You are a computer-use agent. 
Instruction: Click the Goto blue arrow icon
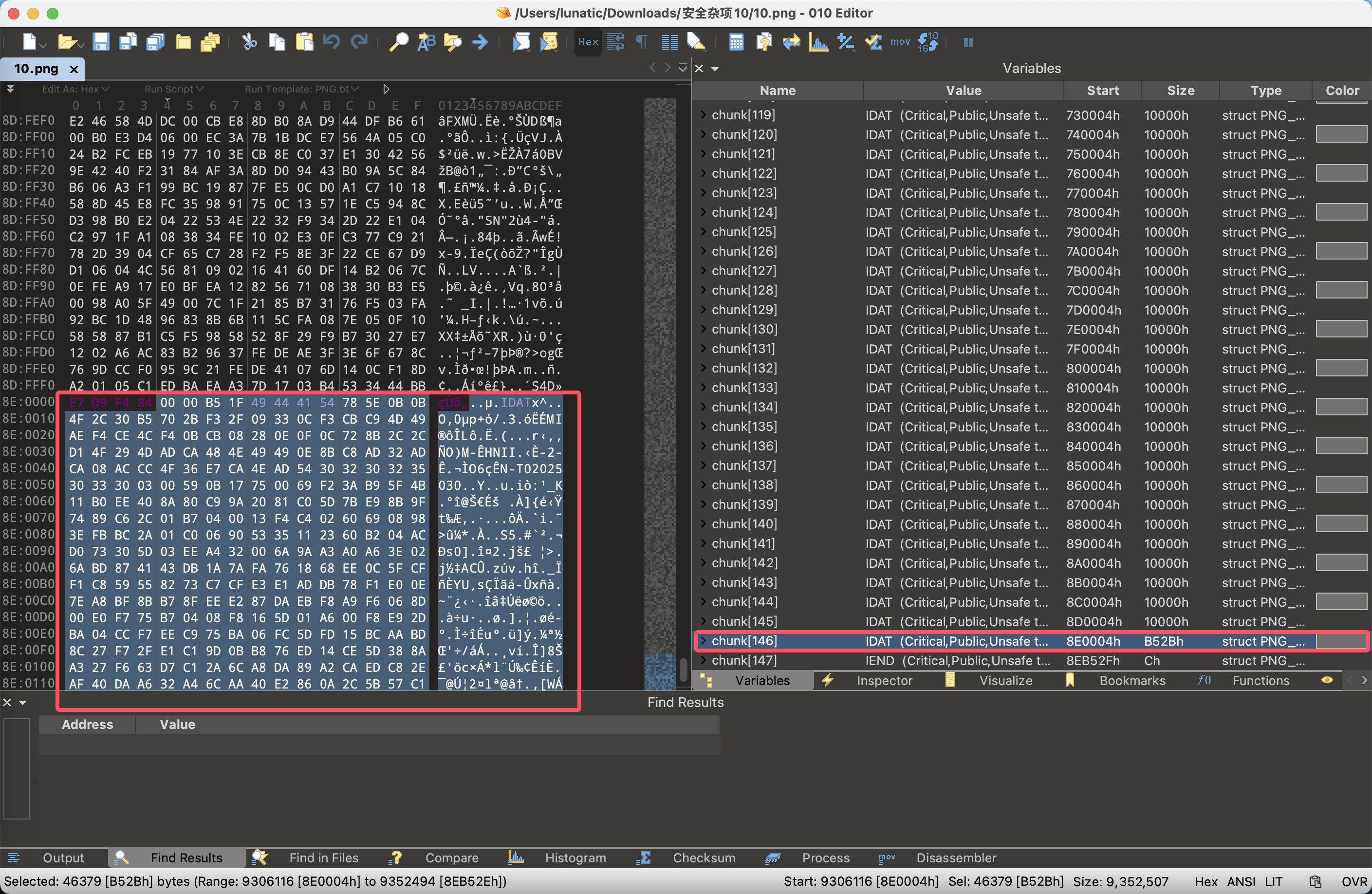(x=480, y=42)
